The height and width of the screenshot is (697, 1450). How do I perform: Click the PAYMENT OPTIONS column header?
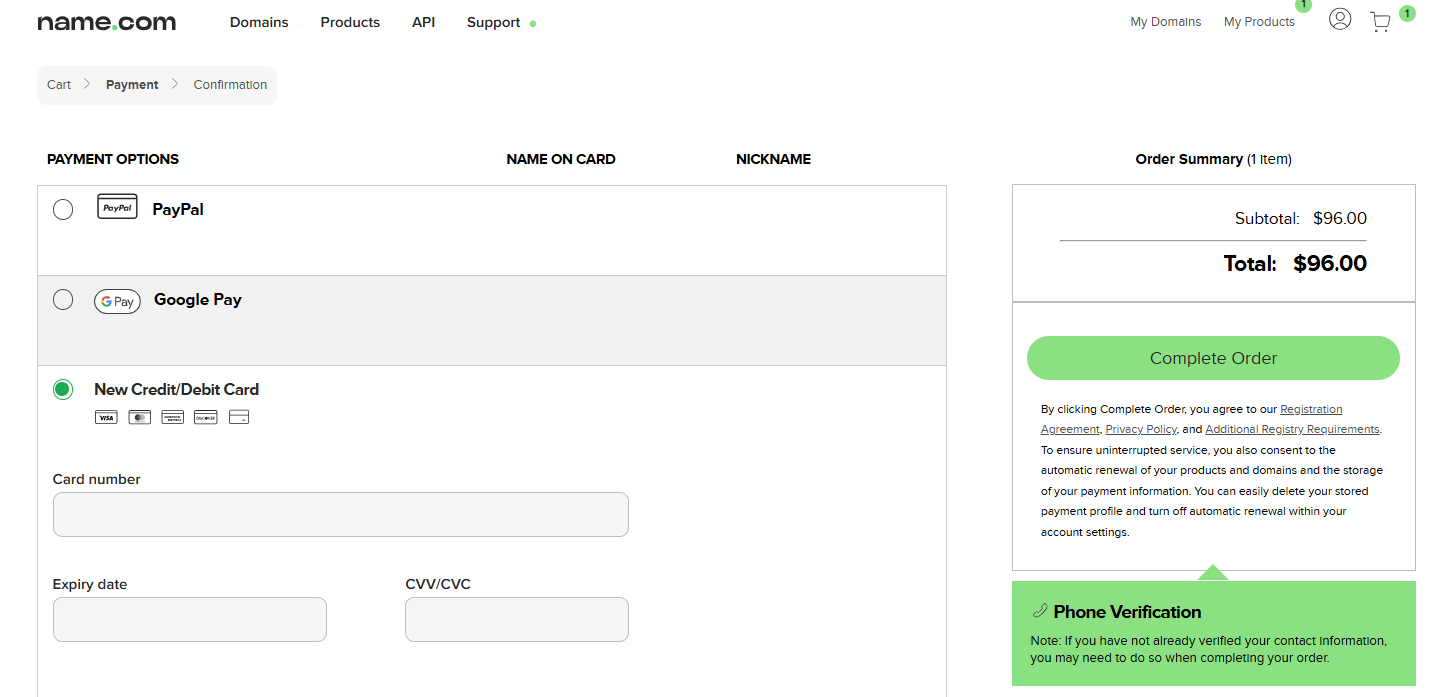(113, 159)
